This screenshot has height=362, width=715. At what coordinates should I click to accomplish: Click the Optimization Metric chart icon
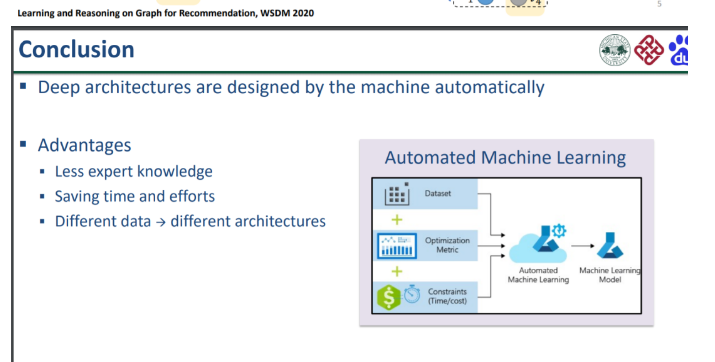(397, 246)
